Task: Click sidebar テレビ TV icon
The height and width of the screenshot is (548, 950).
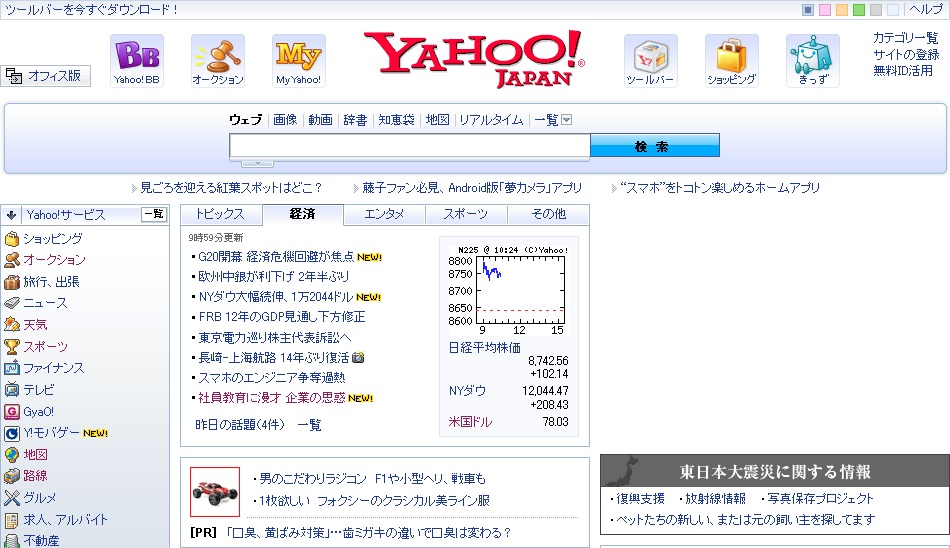Action: (x=12, y=390)
